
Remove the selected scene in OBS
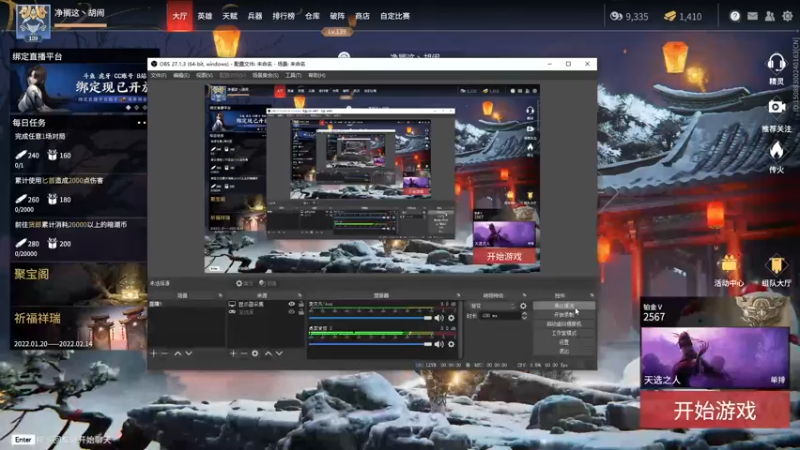pyautogui.click(x=164, y=353)
